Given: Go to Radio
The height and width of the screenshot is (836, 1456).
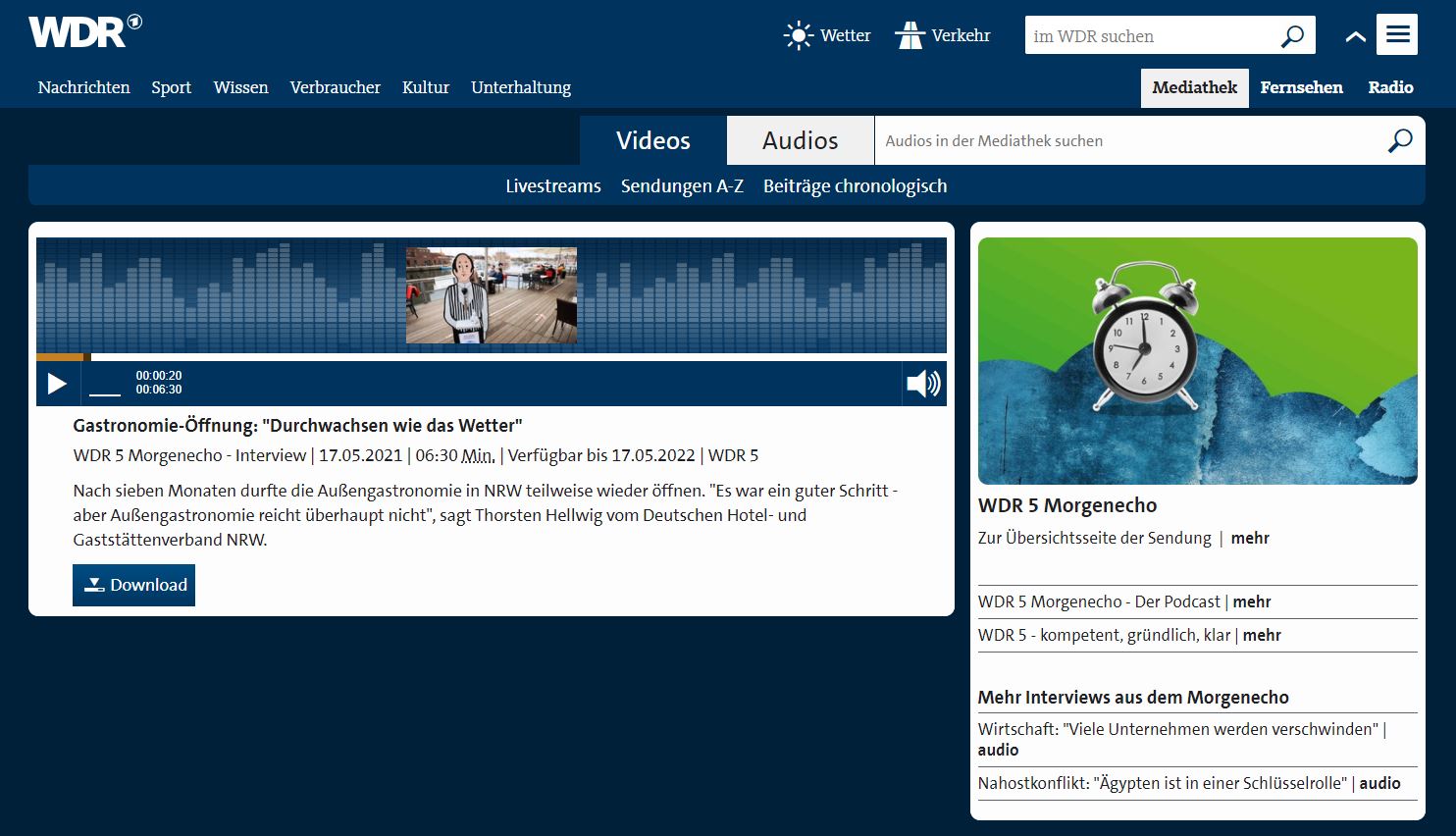Looking at the screenshot, I should click(1390, 87).
